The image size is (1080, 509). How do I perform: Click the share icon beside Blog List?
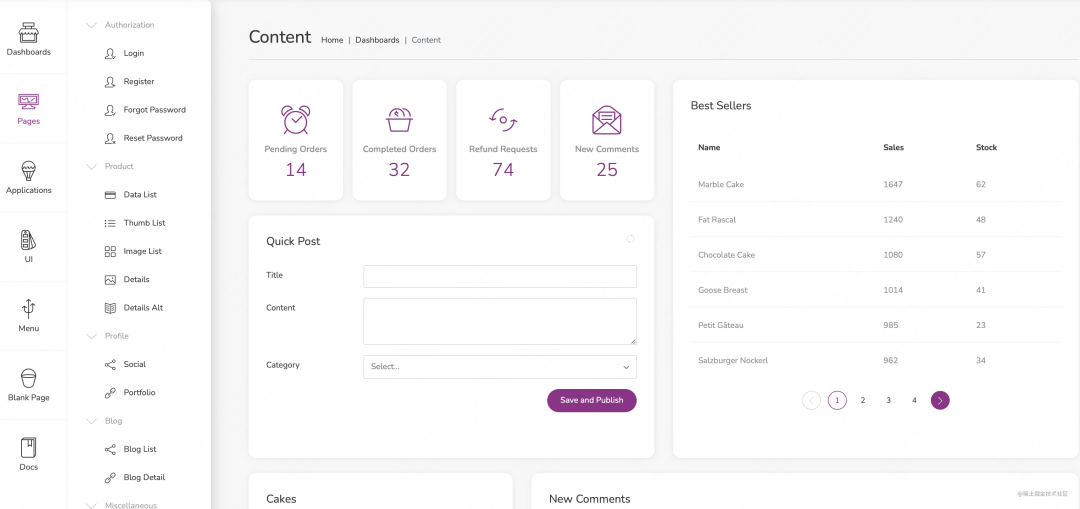coord(110,449)
